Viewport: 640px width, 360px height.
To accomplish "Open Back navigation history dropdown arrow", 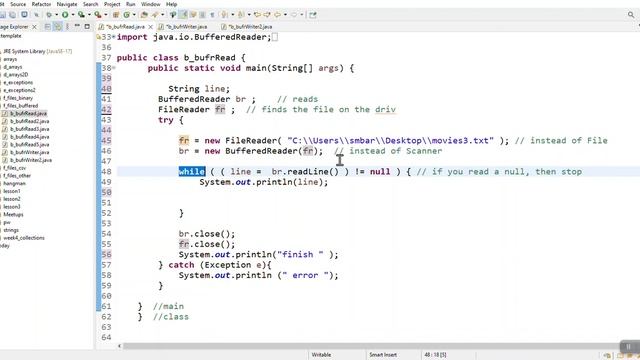I will 285,15.
